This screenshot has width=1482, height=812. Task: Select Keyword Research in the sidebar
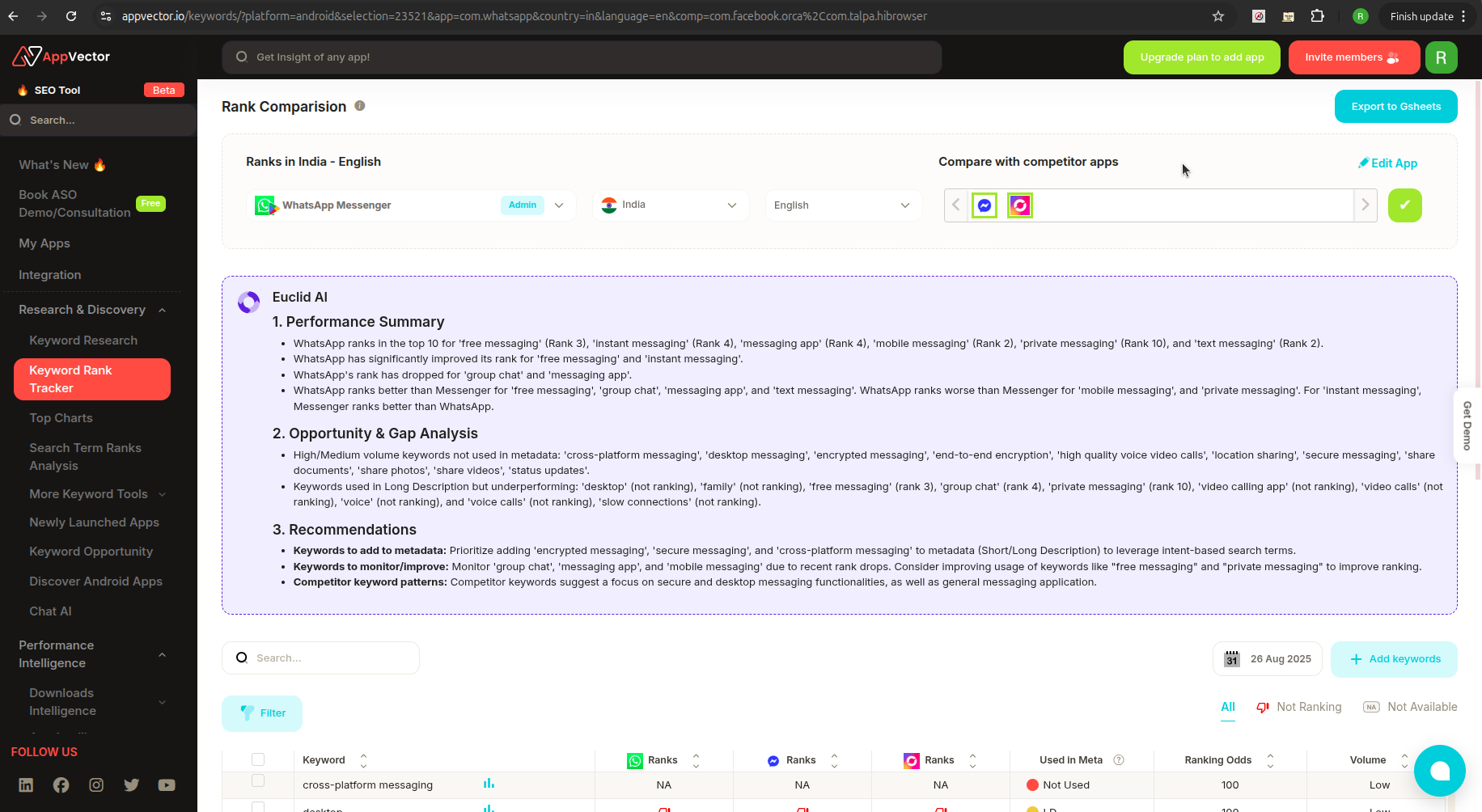click(83, 340)
